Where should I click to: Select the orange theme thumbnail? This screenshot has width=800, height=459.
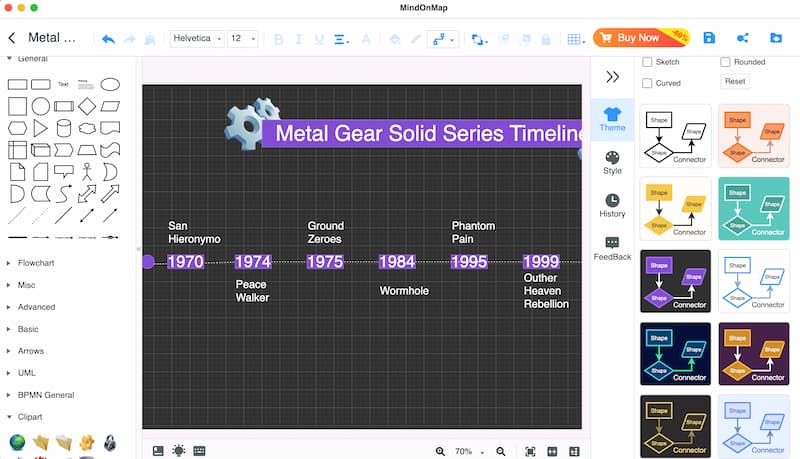coord(754,136)
